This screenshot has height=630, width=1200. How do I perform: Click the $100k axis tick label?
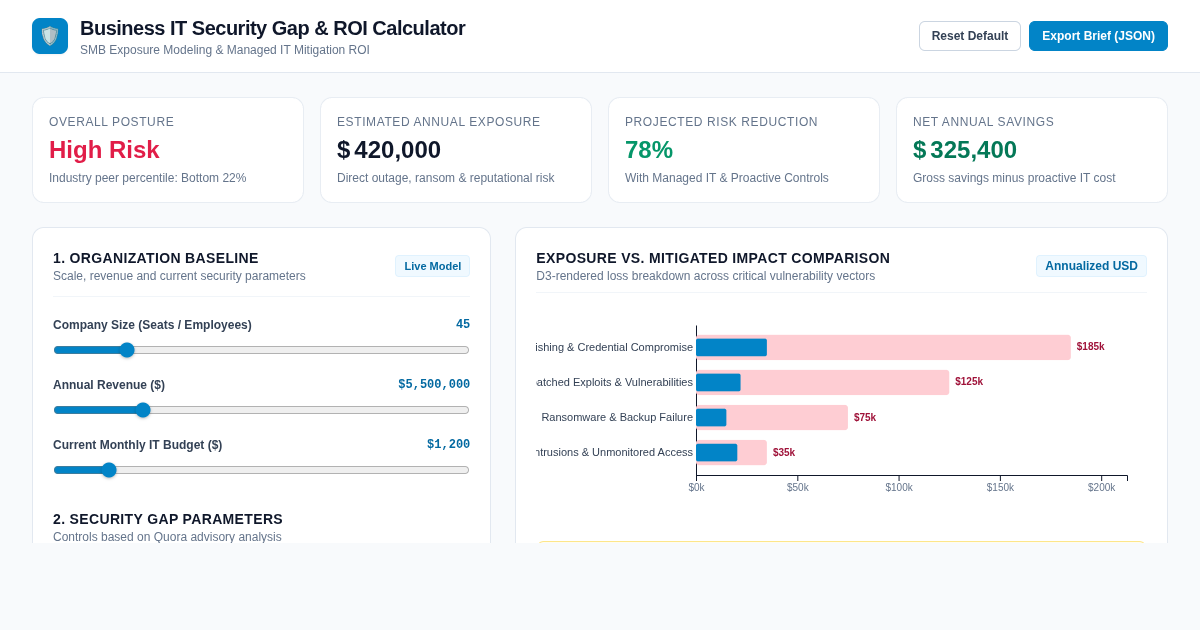click(x=899, y=488)
